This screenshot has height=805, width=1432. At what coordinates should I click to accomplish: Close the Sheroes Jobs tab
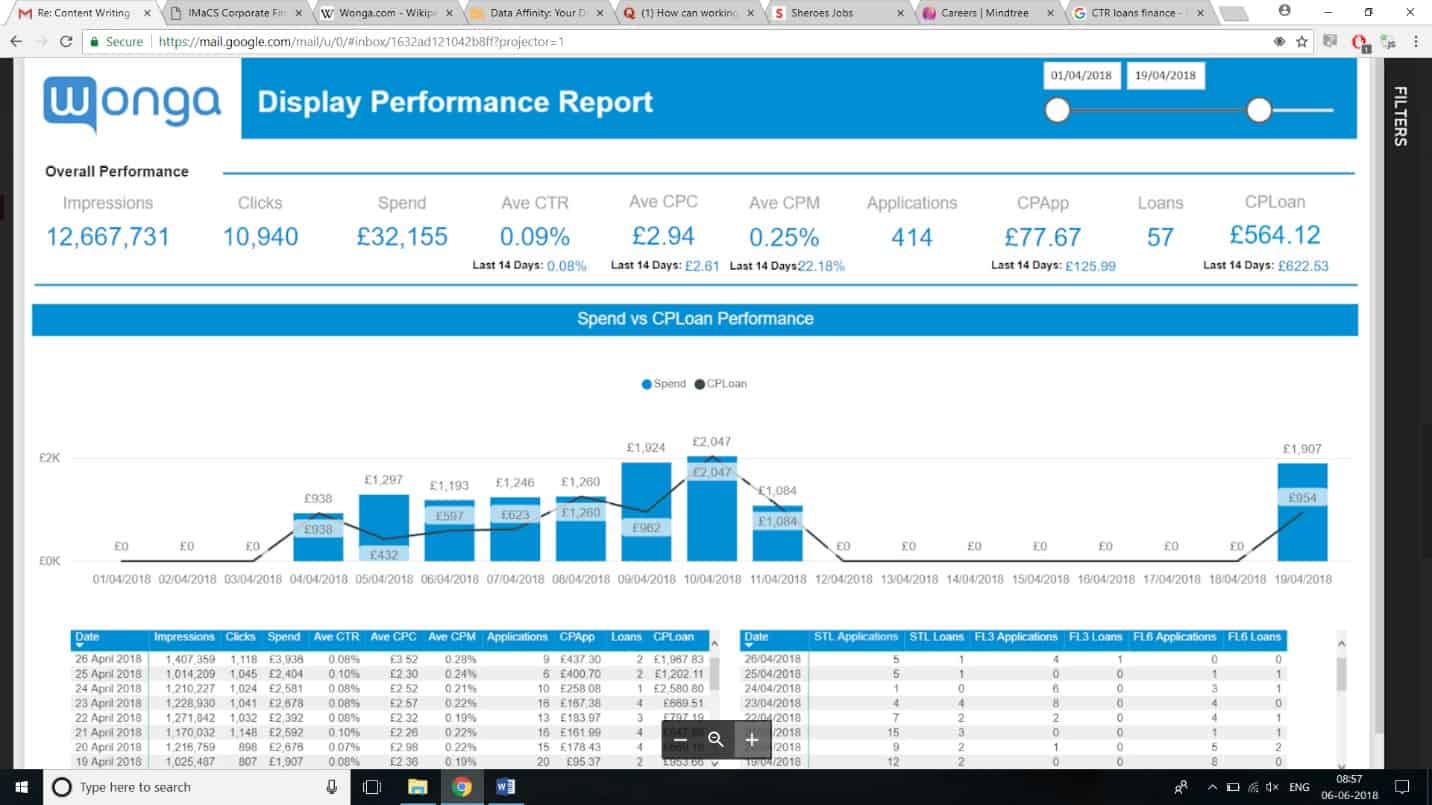coord(900,14)
